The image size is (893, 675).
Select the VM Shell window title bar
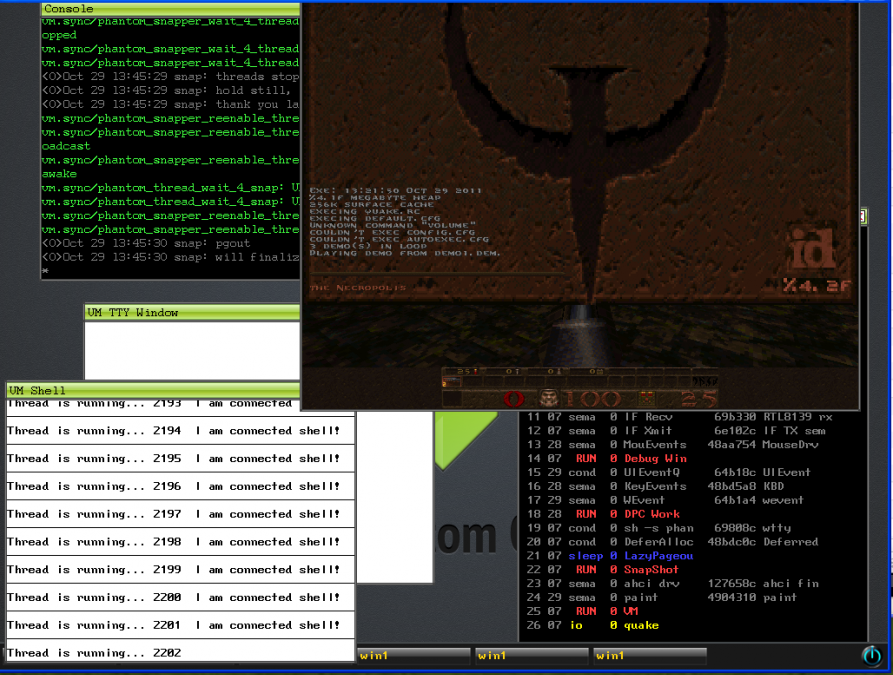point(153,390)
